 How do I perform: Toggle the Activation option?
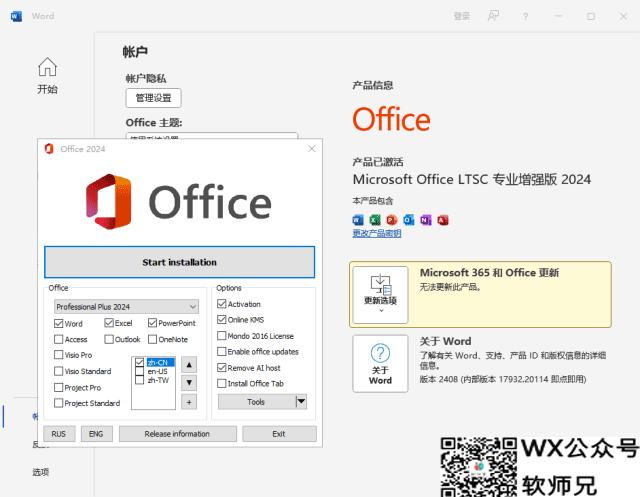(x=222, y=304)
